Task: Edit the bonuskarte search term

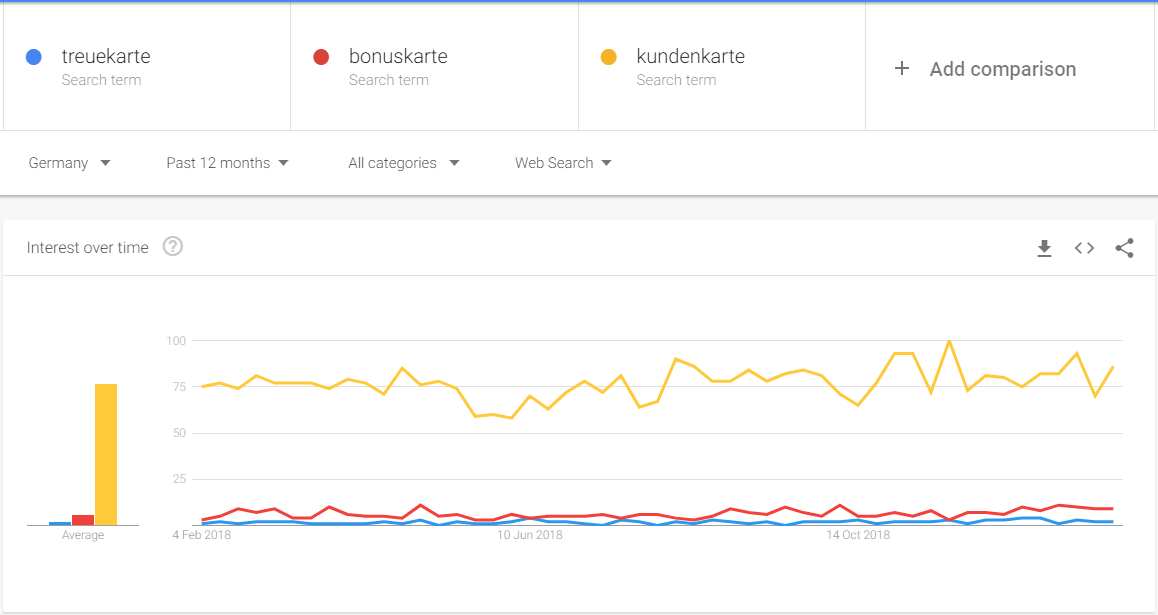Action: pos(398,56)
